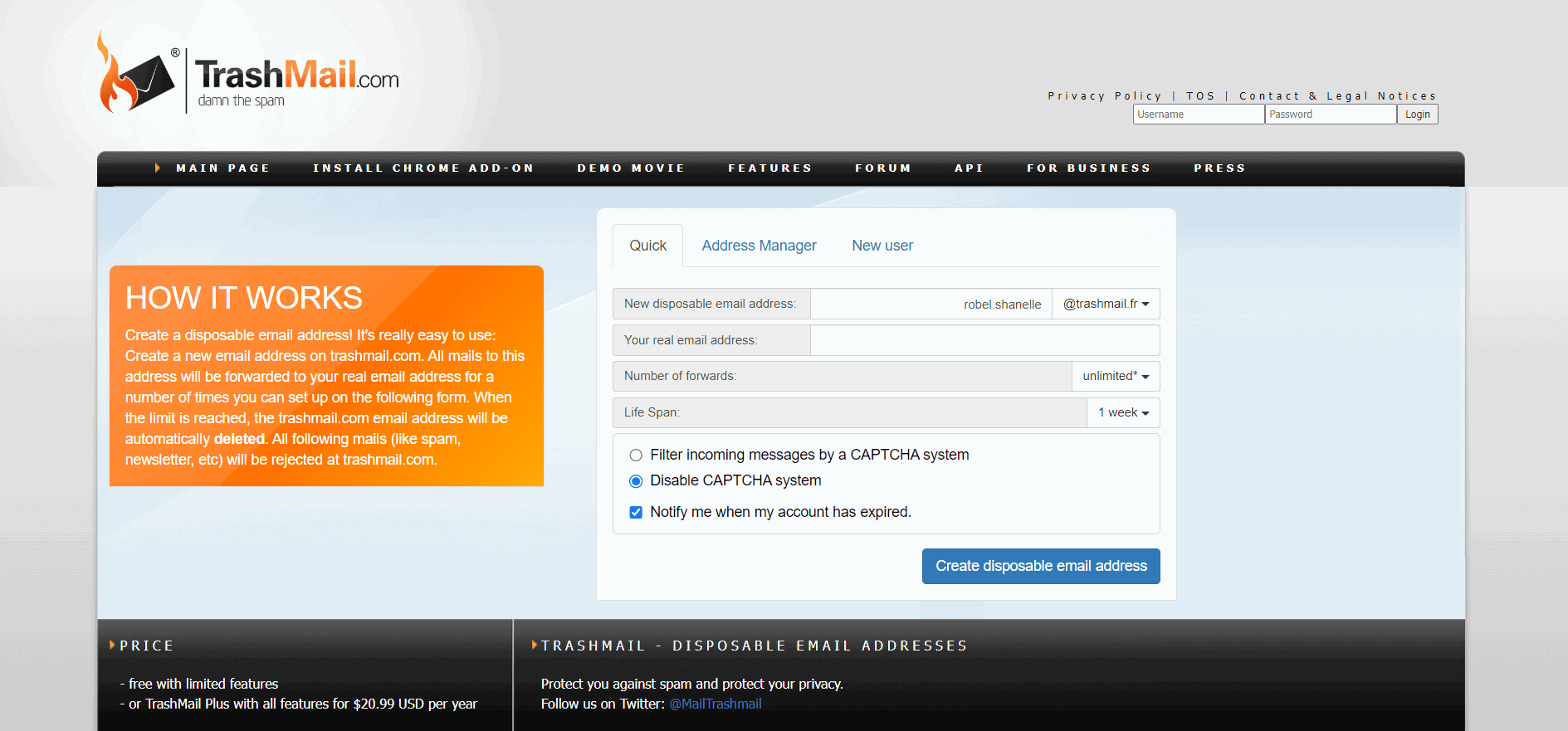Click the real email address input
Image resolution: width=1568 pixels, height=731 pixels.
tap(984, 340)
